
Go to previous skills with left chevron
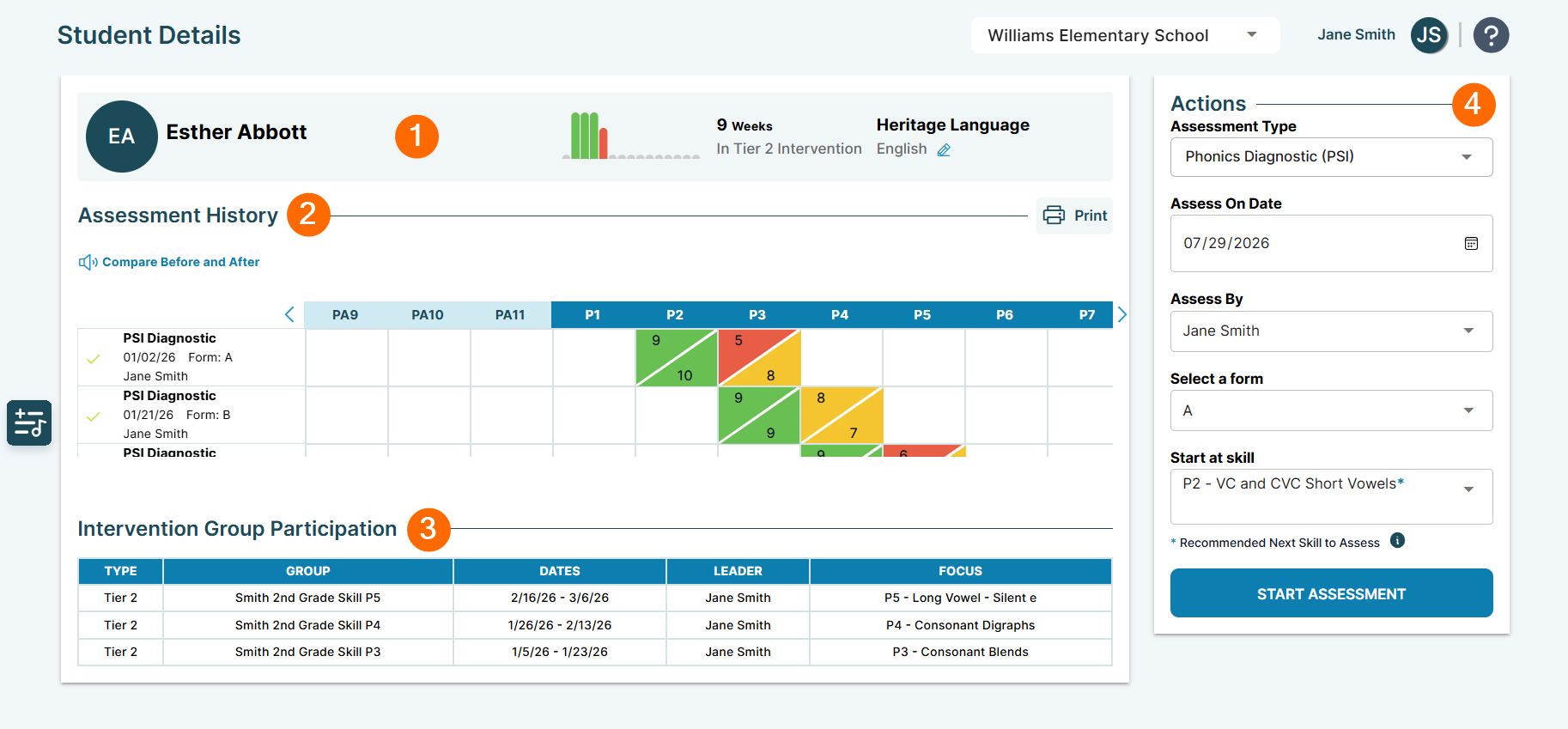[289, 314]
